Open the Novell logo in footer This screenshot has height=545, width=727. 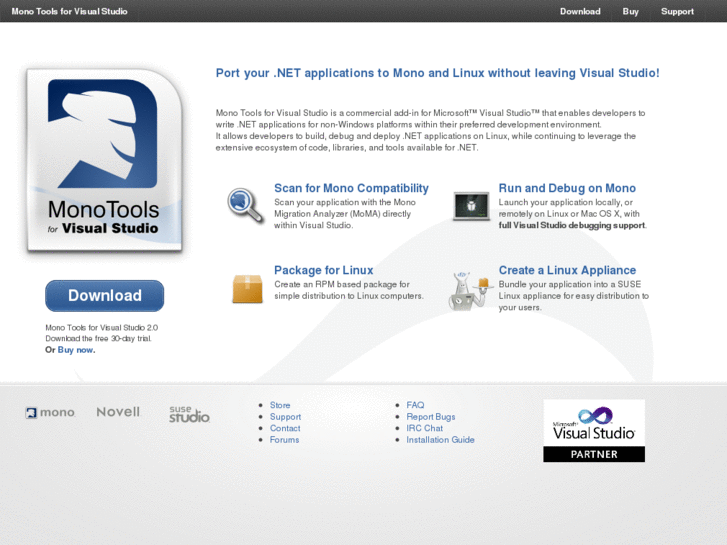click(118, 412)
